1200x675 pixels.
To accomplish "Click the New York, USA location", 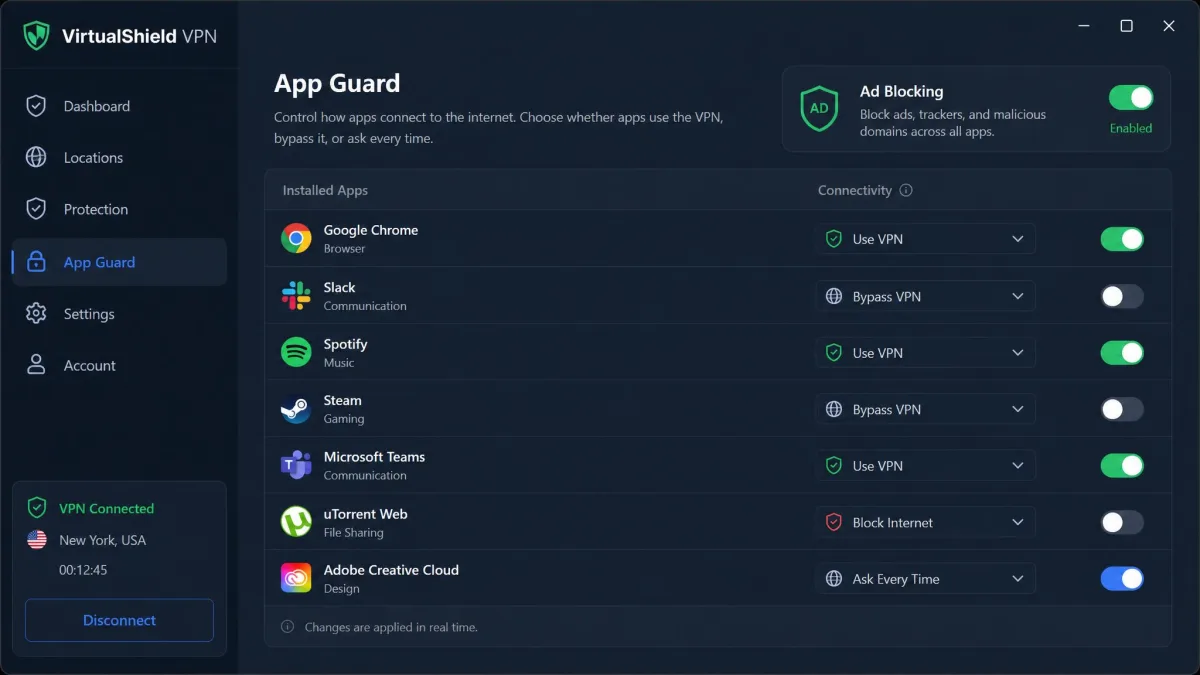I will pyautogui.click(x=102, y=540).
